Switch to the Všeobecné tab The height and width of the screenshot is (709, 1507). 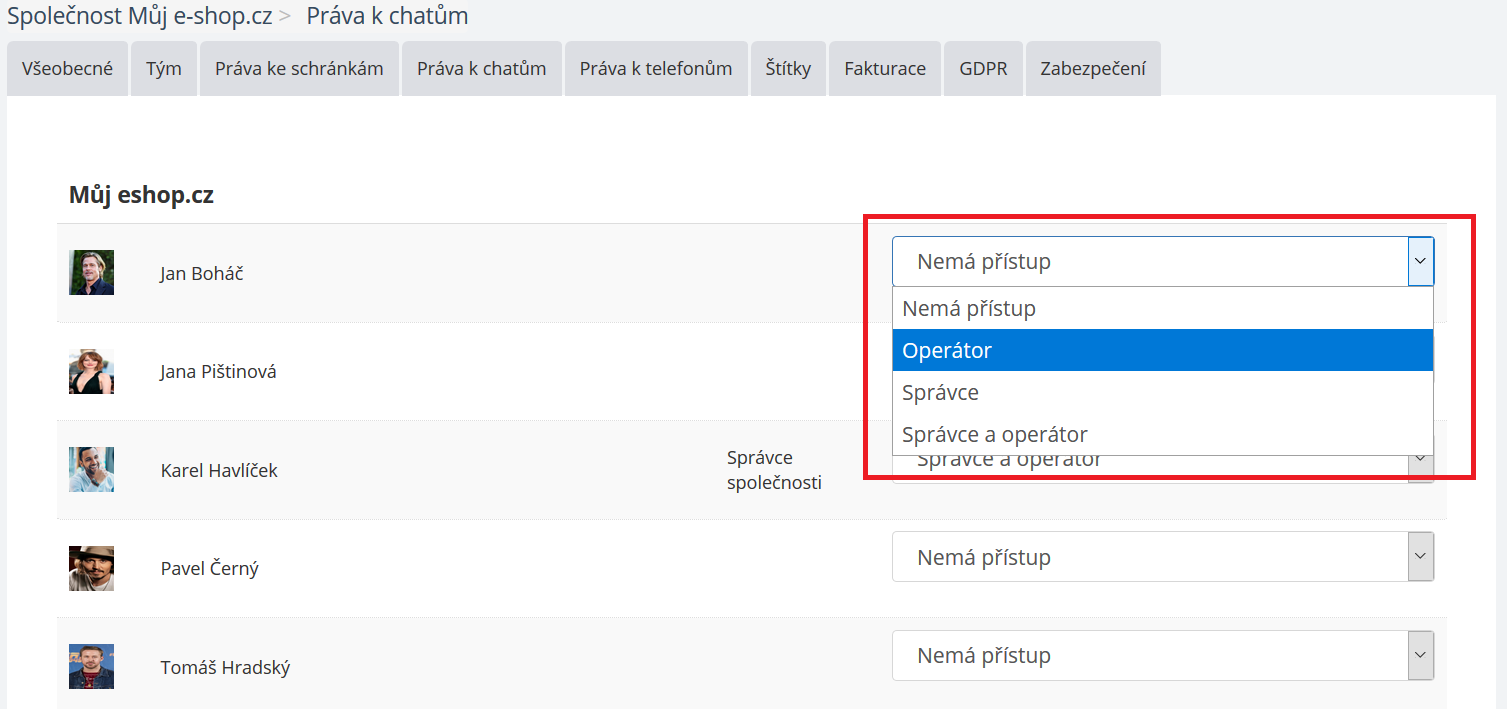[67, 69]
